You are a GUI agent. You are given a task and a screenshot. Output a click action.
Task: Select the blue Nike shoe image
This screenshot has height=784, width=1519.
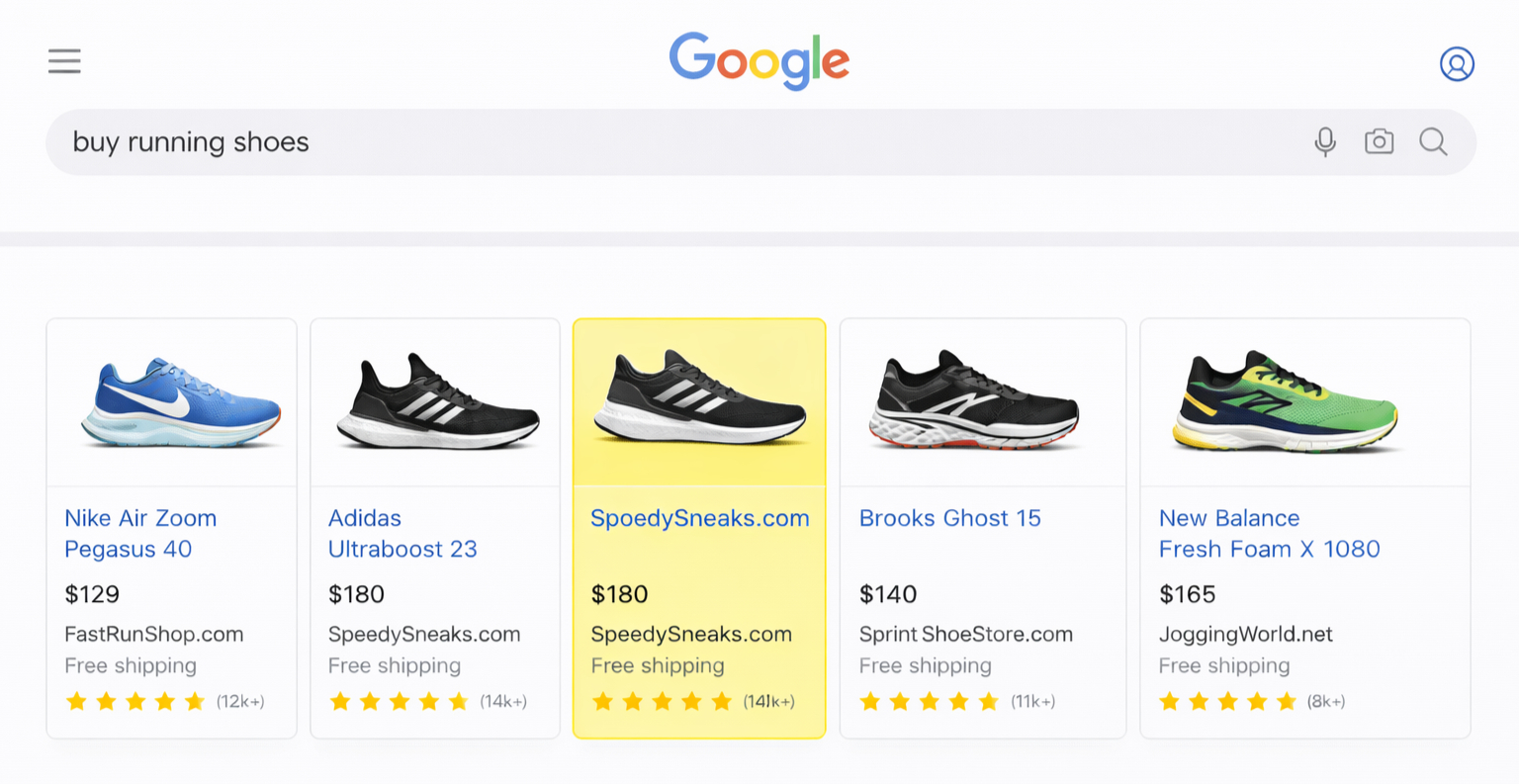pos(181,403)
